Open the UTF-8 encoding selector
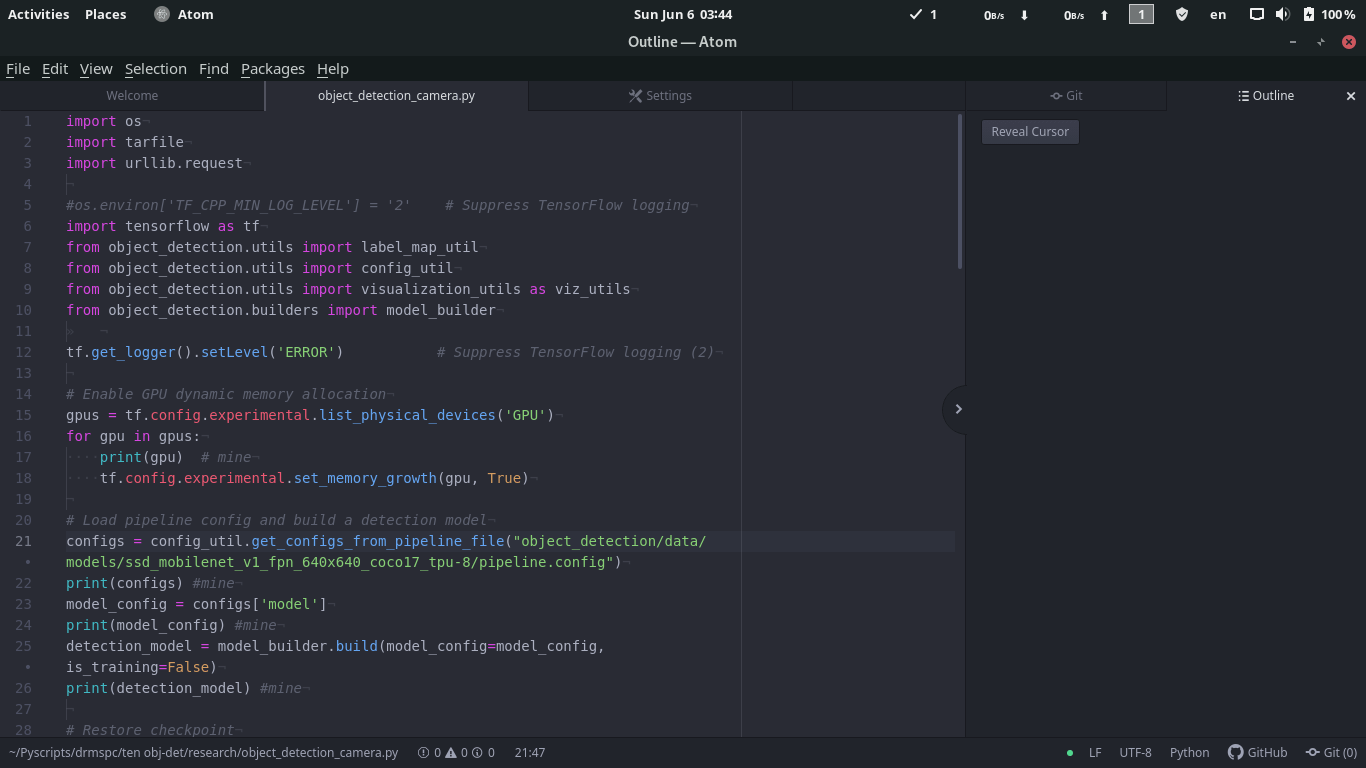Viewport: 1366px width, 768px height. [x=1135, y=752]
